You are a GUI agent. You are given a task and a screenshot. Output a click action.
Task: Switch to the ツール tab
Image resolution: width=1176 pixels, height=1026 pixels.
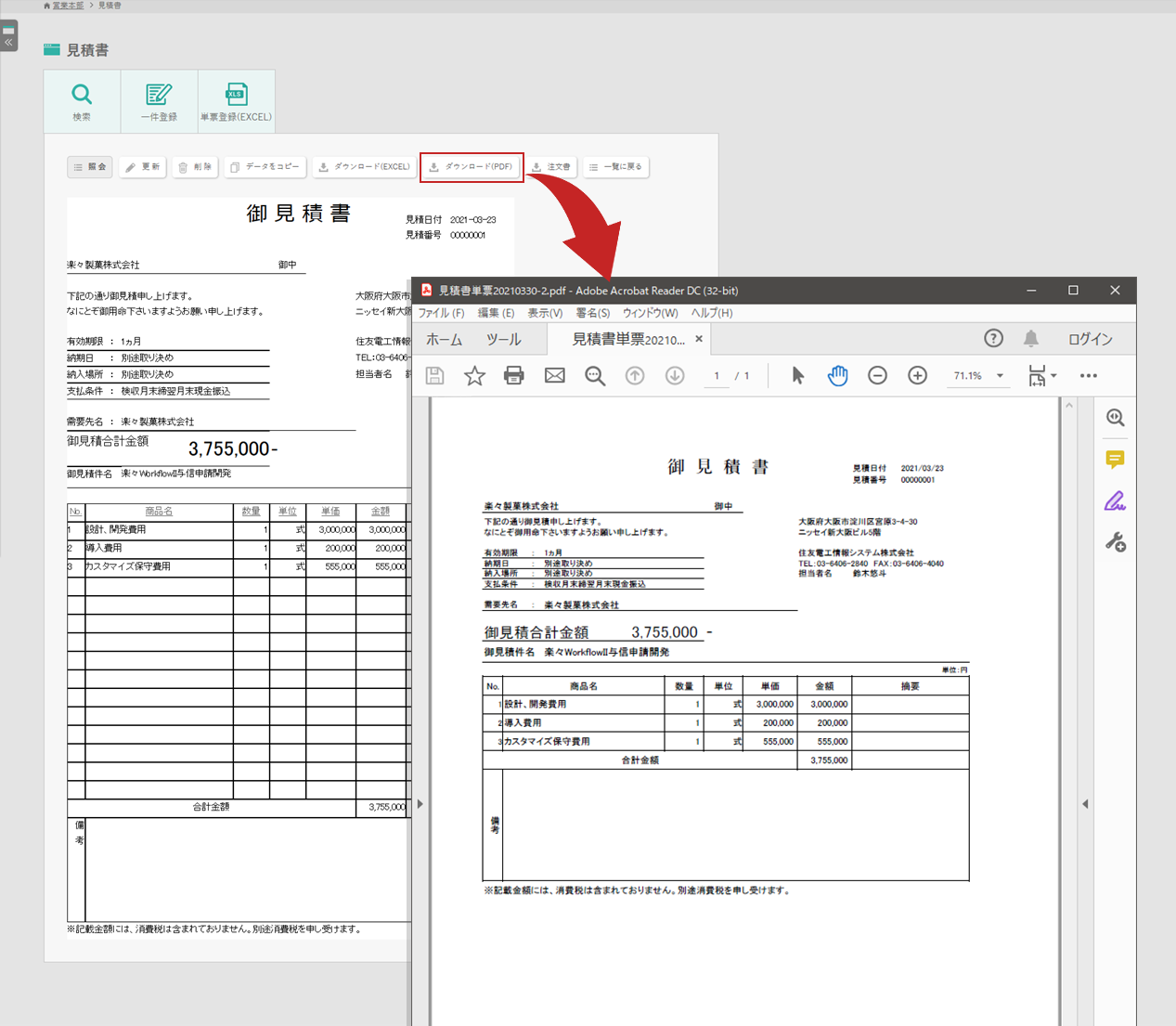[x=503, y=340]
